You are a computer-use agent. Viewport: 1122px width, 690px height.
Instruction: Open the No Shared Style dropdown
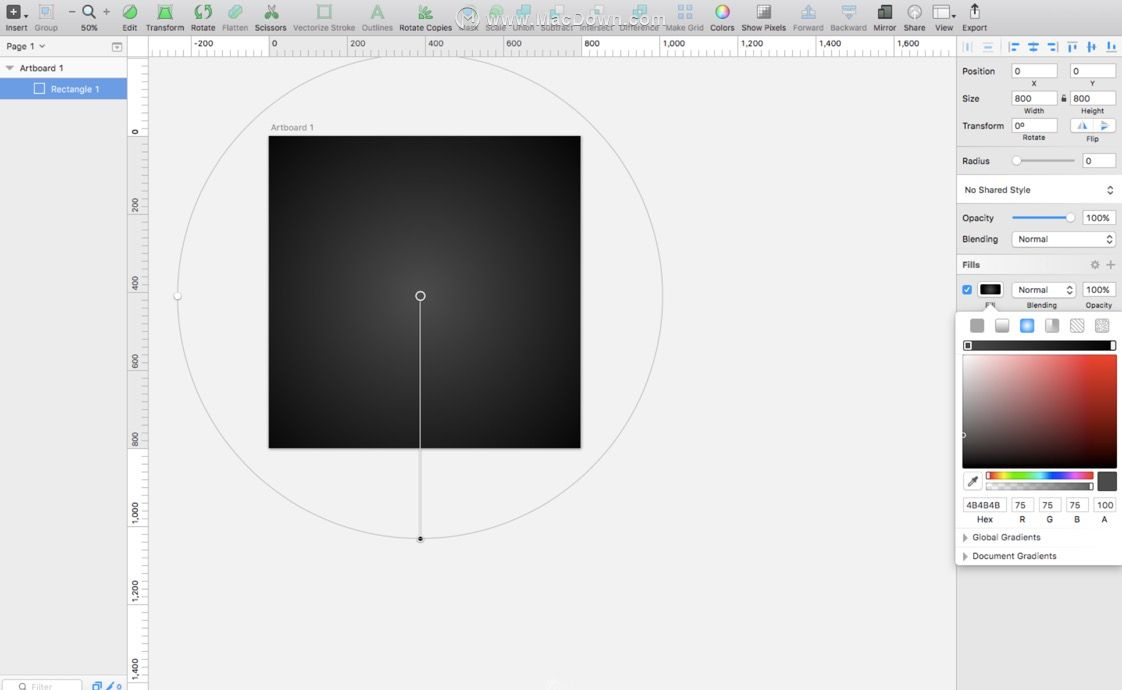pos(1038,190)
